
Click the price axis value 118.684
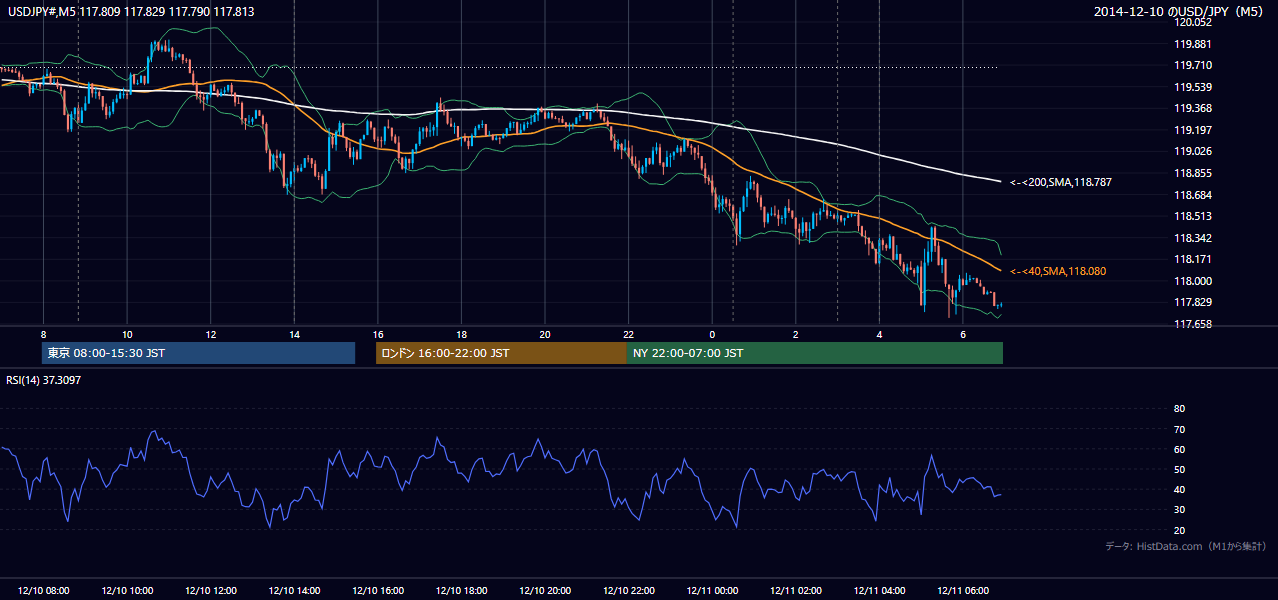tap(1192, 195)
